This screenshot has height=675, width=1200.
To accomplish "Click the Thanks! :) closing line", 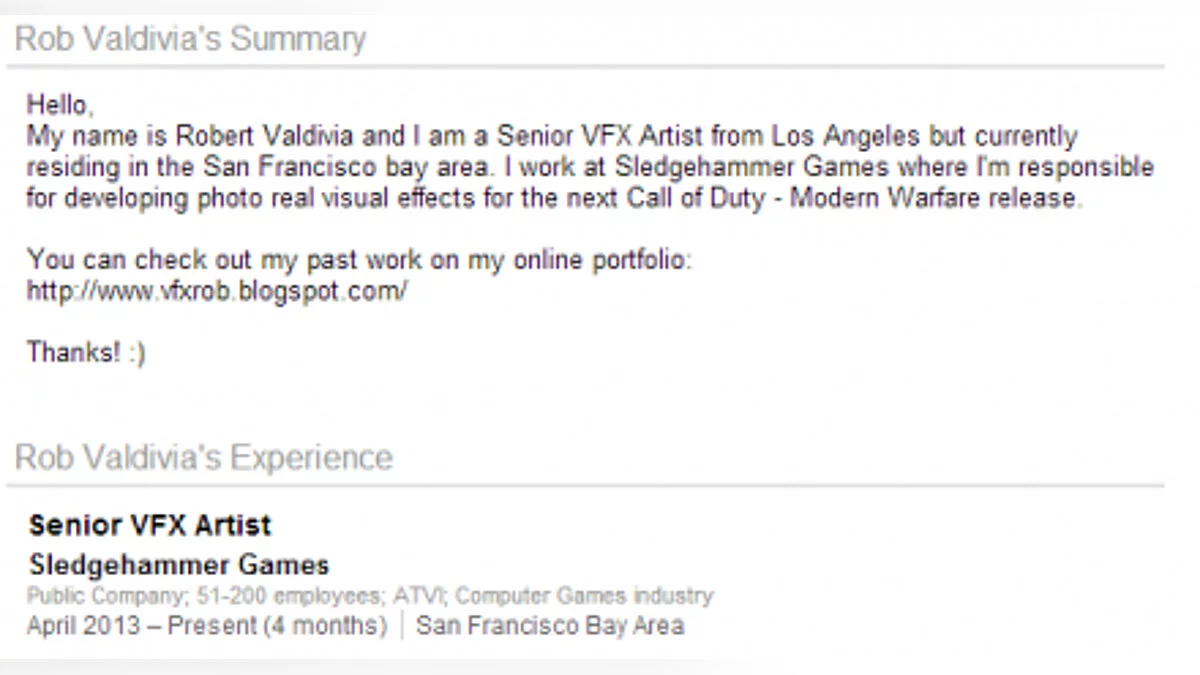I will (86, 353).
